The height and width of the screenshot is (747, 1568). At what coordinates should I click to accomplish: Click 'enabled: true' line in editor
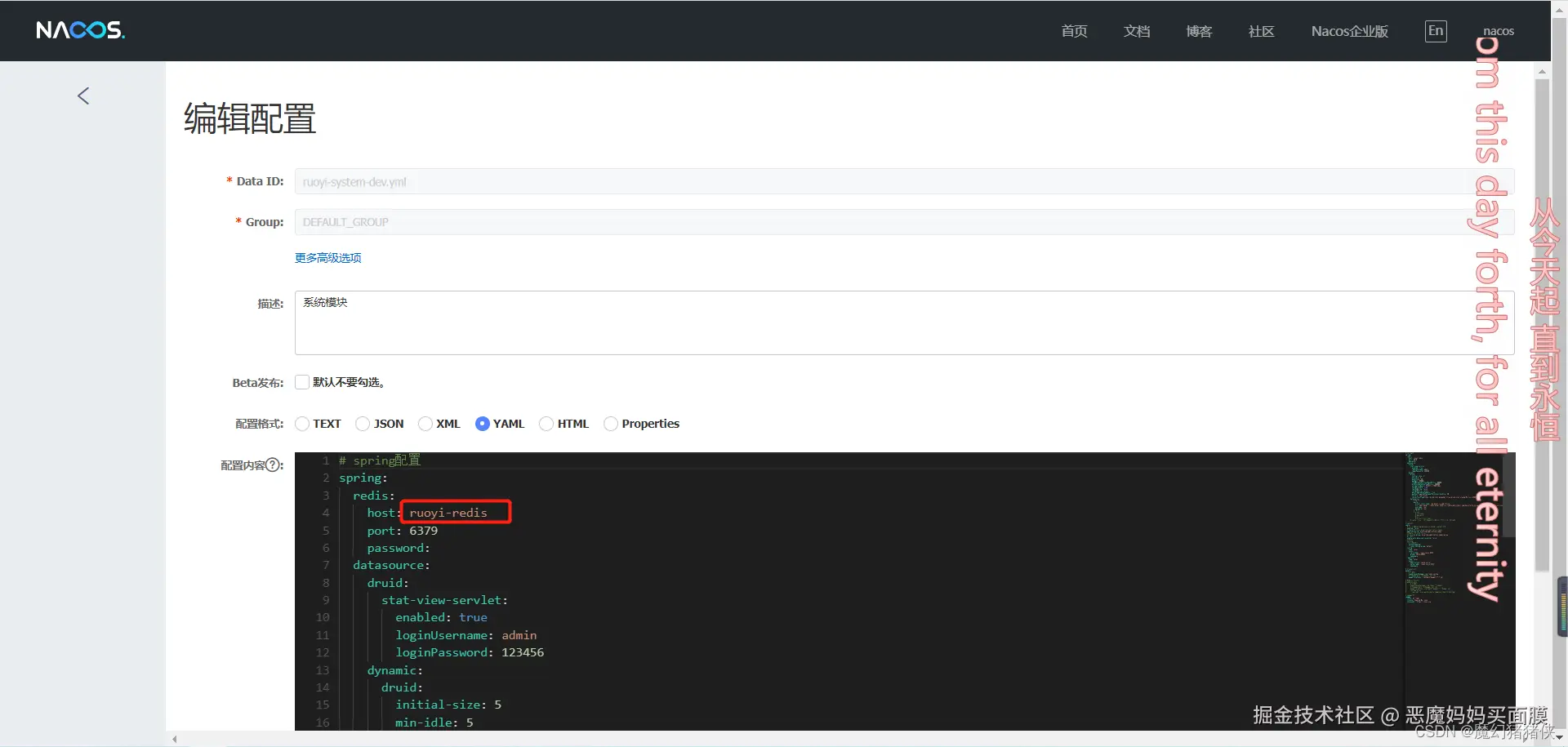tap(441, 617)
